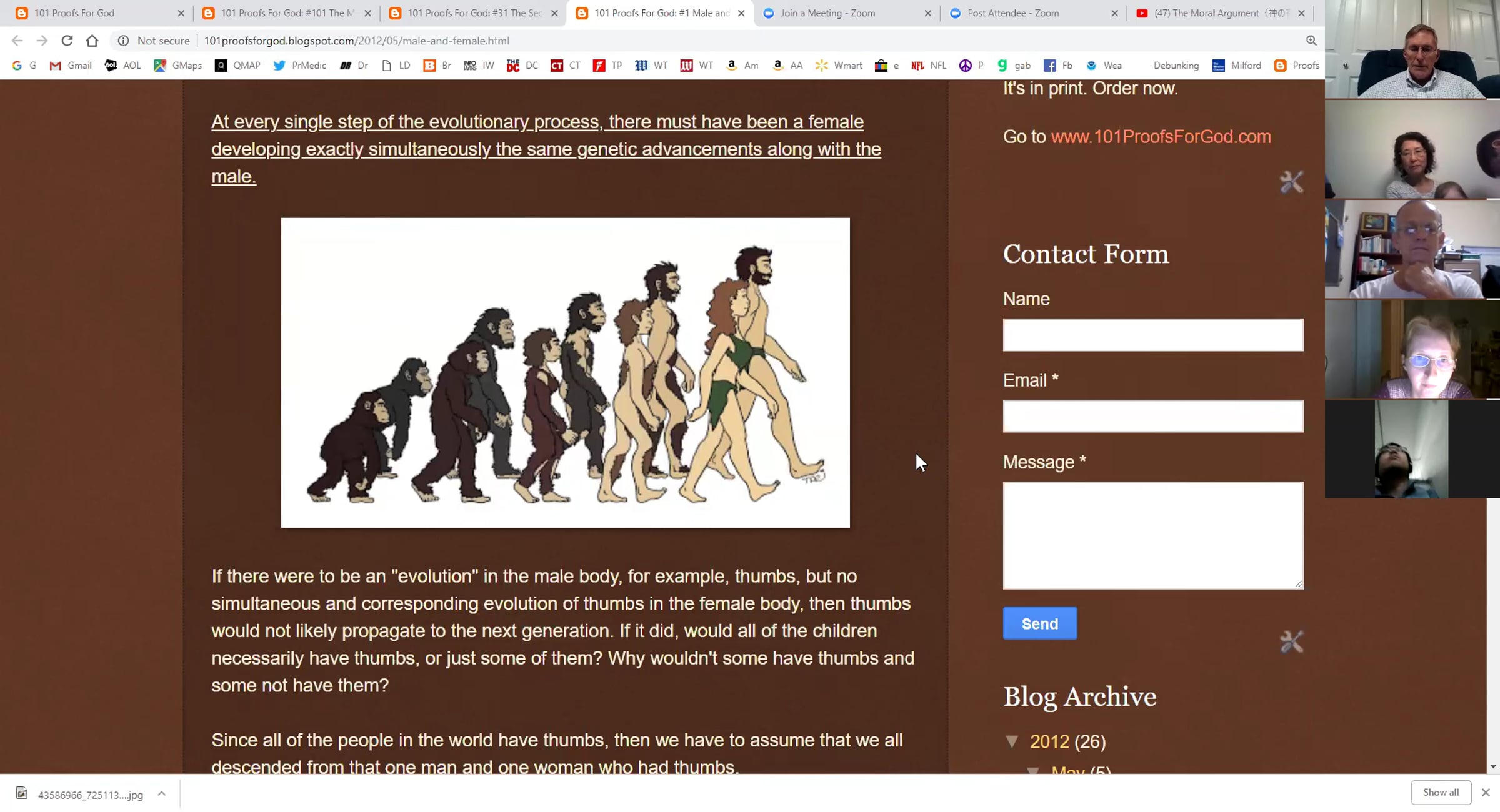Reload the page with the refresh icon
This screenshot has width=1500, height=812.
[67, 41]
